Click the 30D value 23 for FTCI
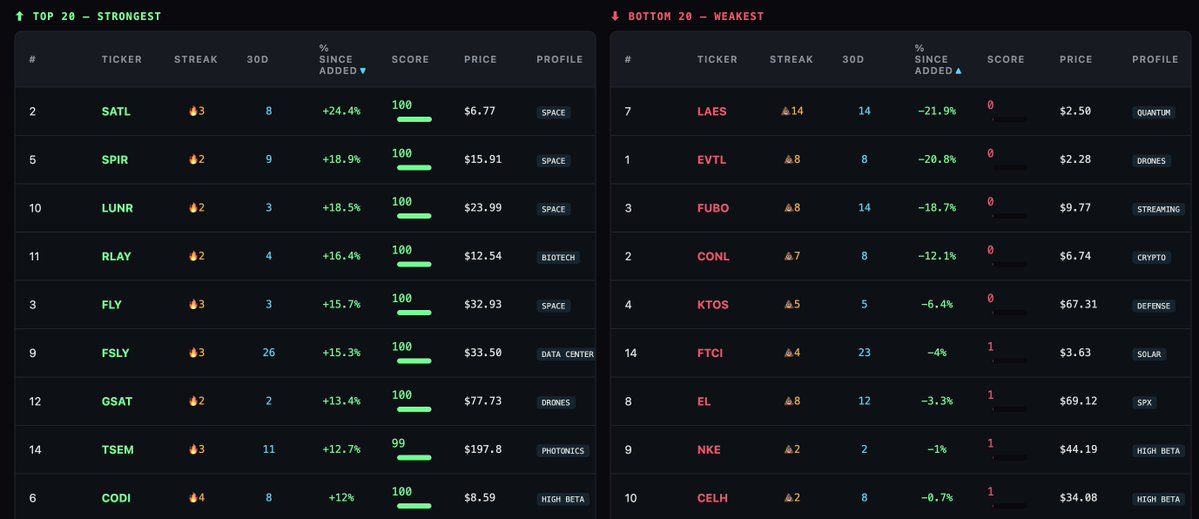 tap(865, 352)
